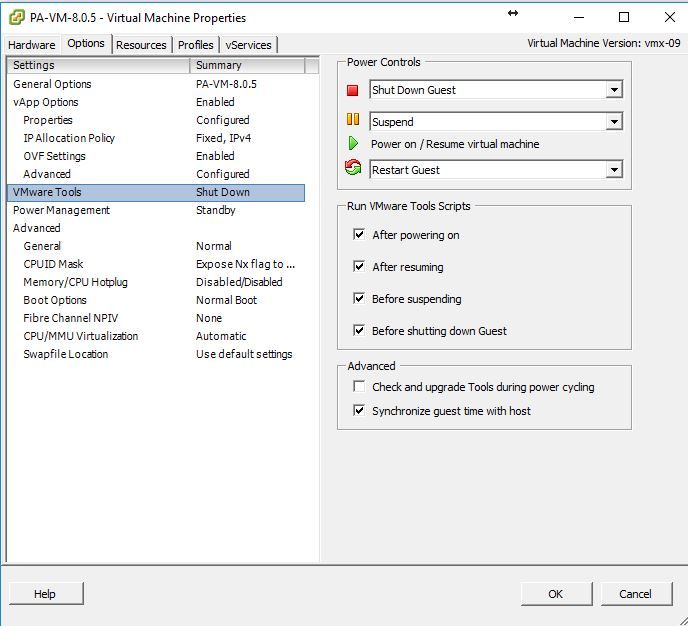Open the vServices tab
This screenshot has width=688, height=626.
coord(248,45)
